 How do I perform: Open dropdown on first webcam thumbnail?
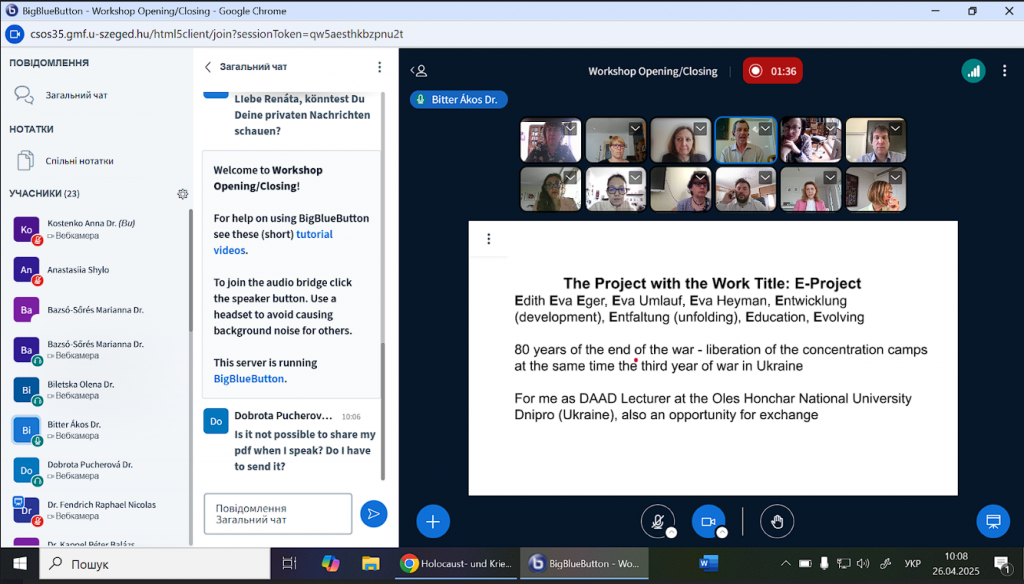tap(570, 128)
